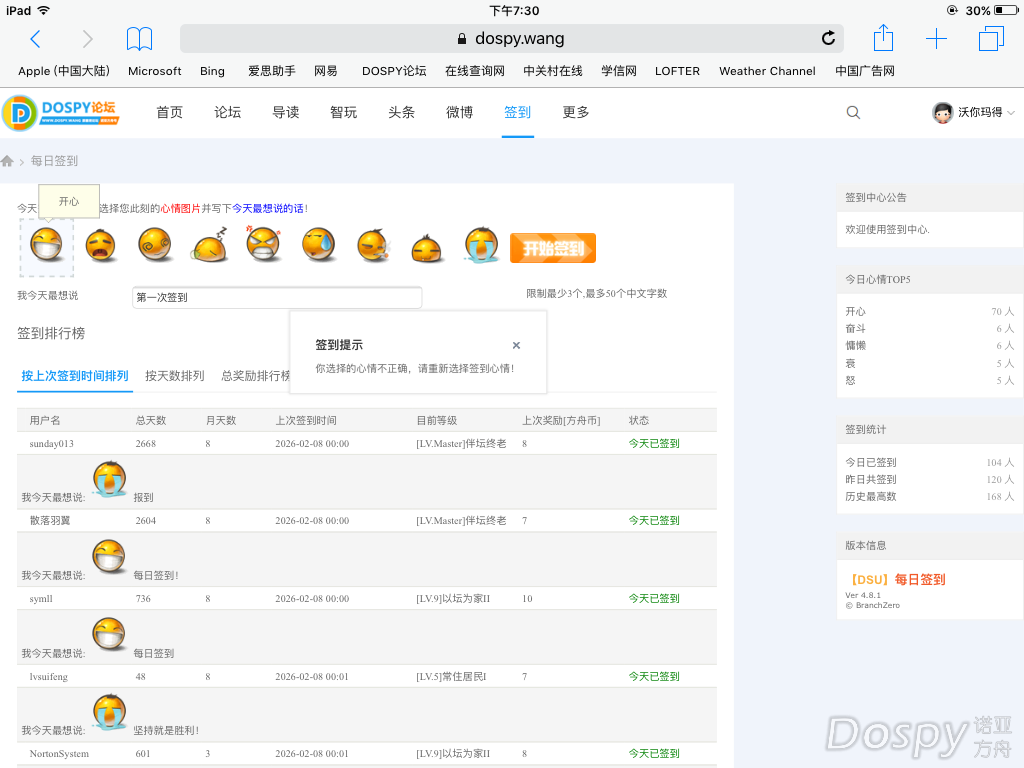Close the 签到提示 popup
Viewport: 1024px width, 768px height.
tap(516, 345)
